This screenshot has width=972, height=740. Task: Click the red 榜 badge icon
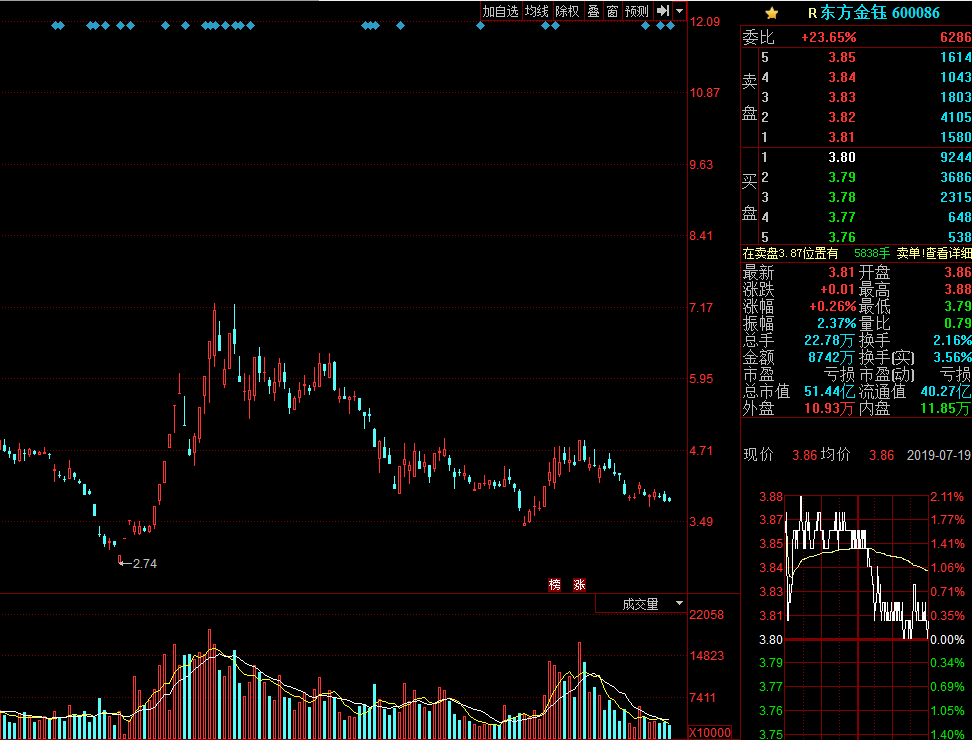tap(554, 584)
